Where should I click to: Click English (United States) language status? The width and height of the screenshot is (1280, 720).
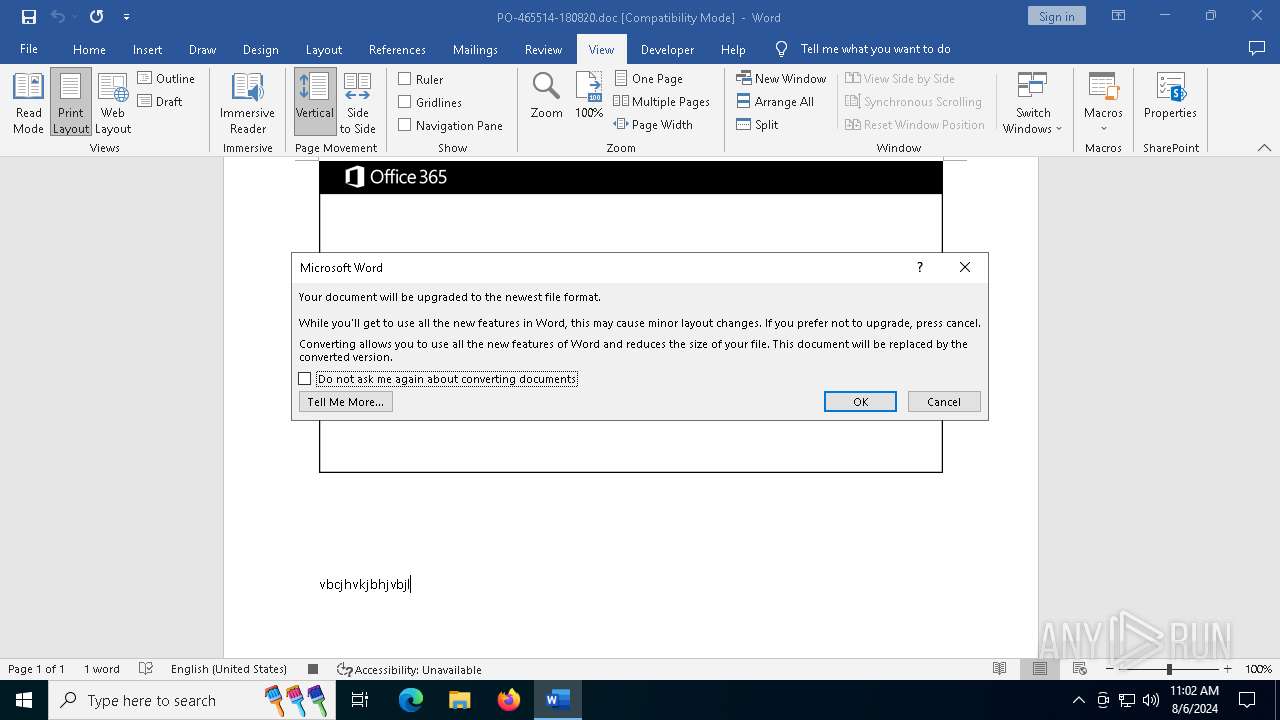[229, 669]
